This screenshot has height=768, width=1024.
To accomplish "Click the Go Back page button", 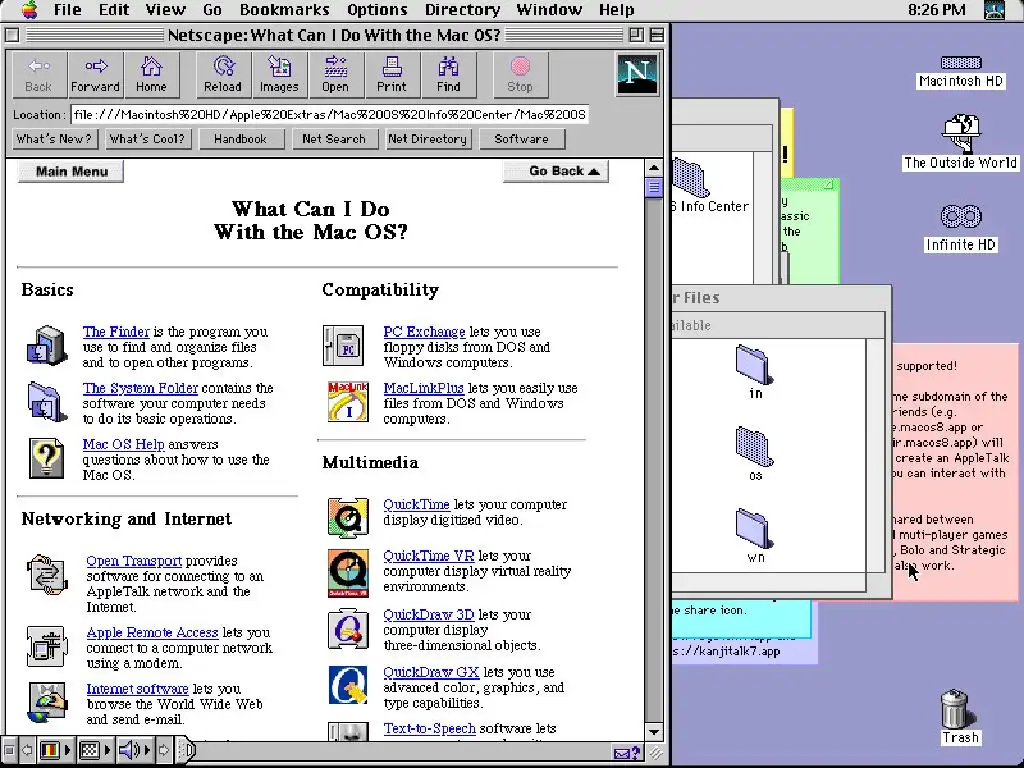I will pos(556,171).
